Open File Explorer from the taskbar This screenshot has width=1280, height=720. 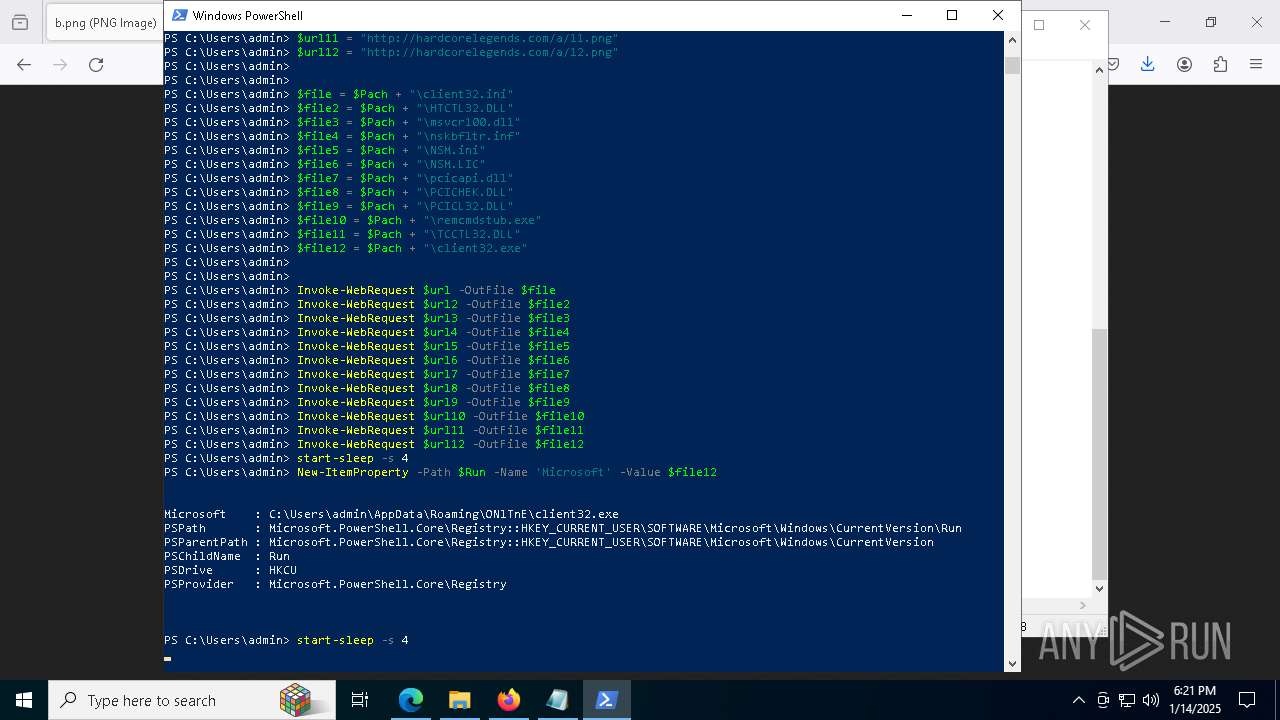[459, 700]
